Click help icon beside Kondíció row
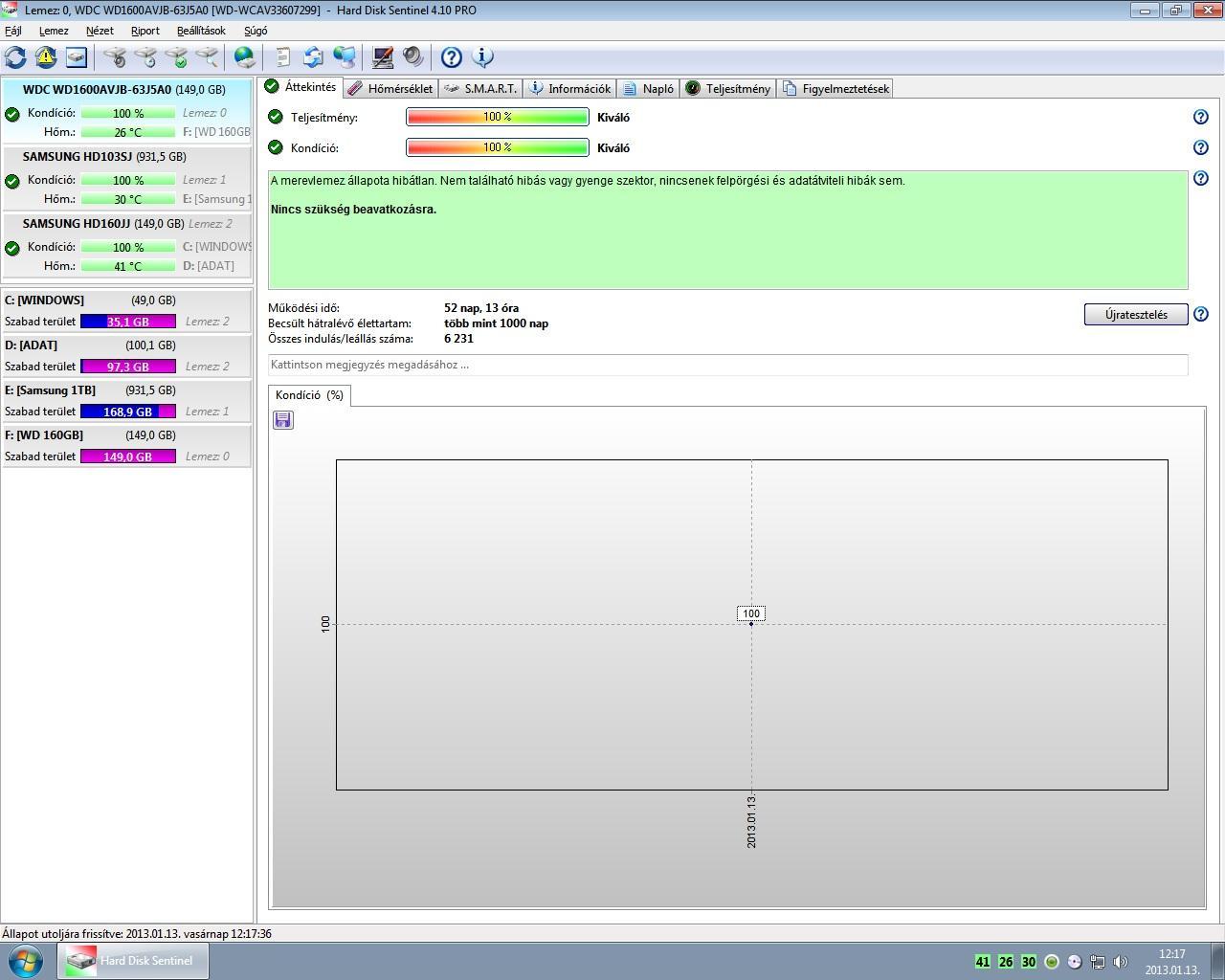The height and width of the screenshot is (980, 1225). (x=1201, y=147)
